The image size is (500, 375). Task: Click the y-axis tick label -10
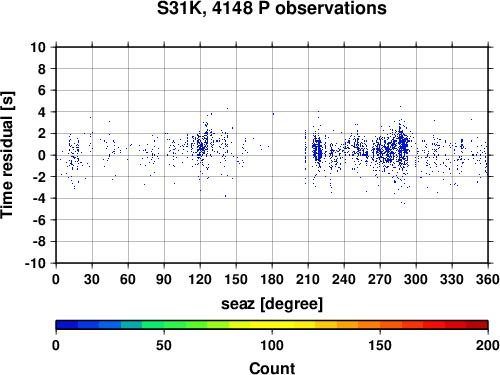coord(36,263)
